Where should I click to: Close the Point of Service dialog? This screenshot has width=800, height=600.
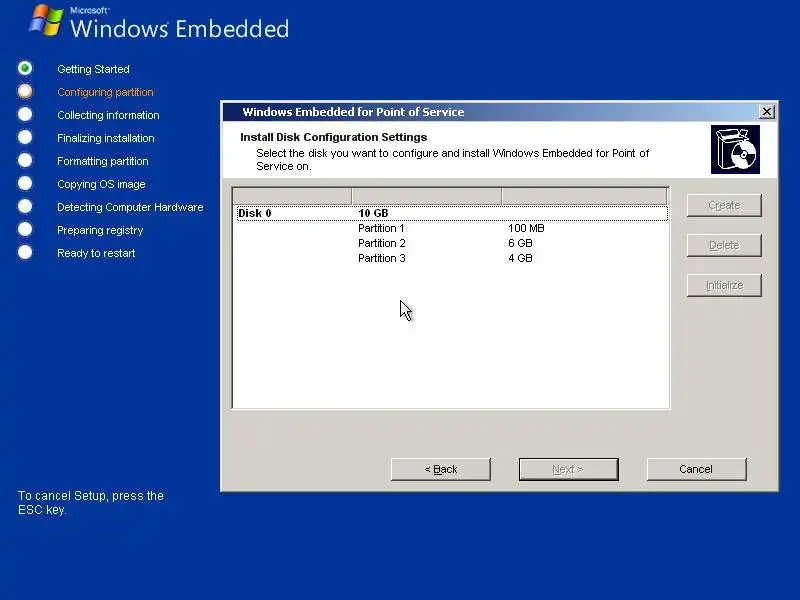(766, 112)
